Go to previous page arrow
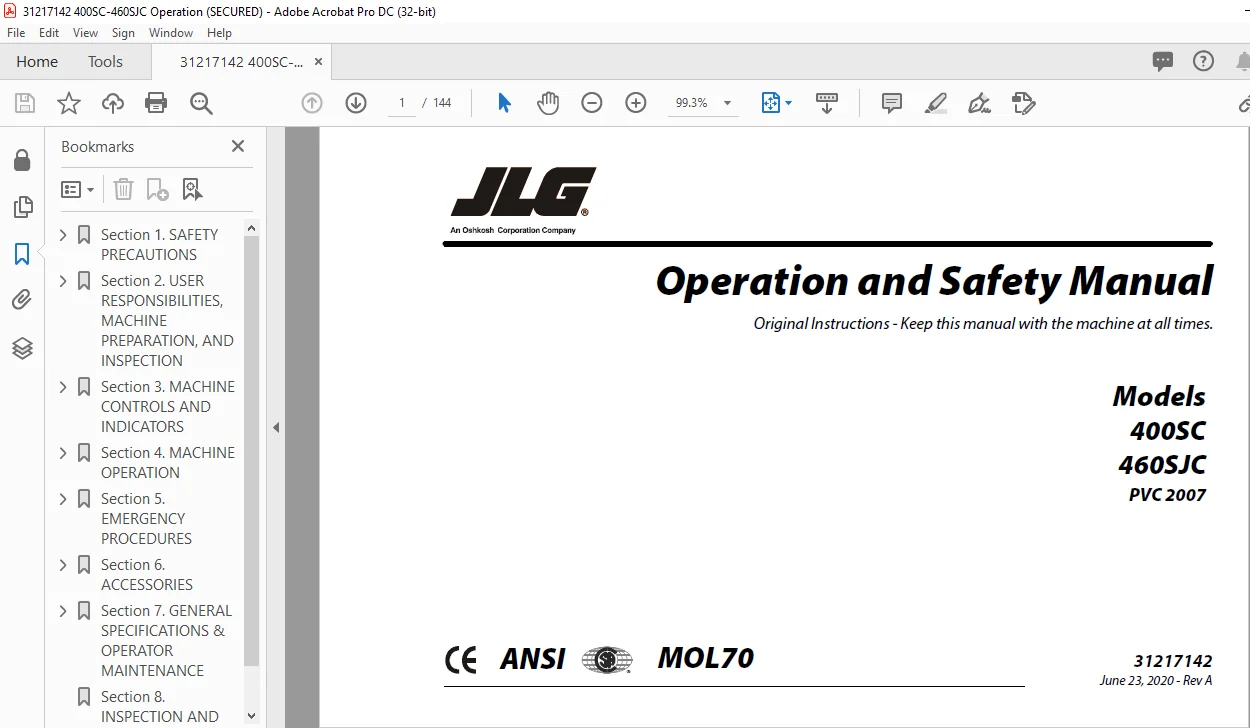The image size is (1250, 728). pyautogui.click(x=312, y=103)
